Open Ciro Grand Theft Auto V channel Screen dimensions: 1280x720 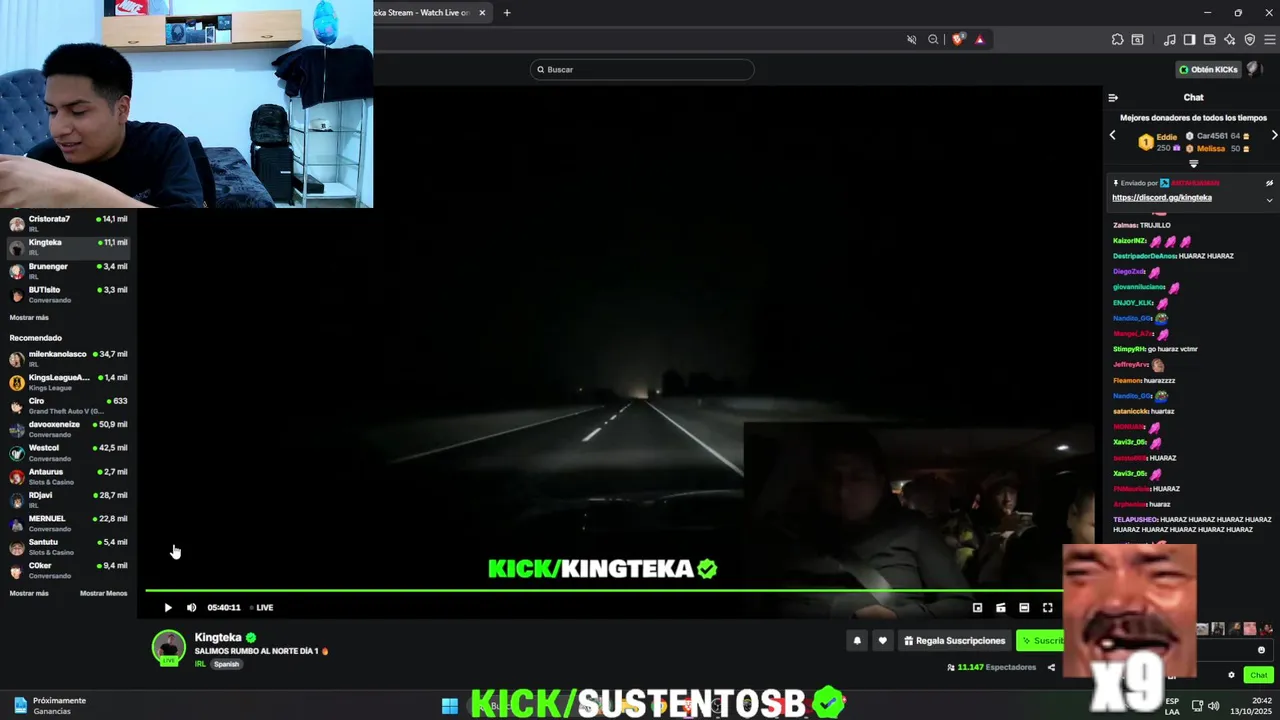click(68, 405)
